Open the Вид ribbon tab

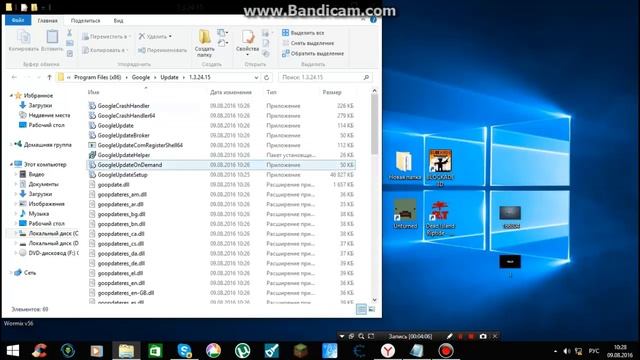click(118, 20)
